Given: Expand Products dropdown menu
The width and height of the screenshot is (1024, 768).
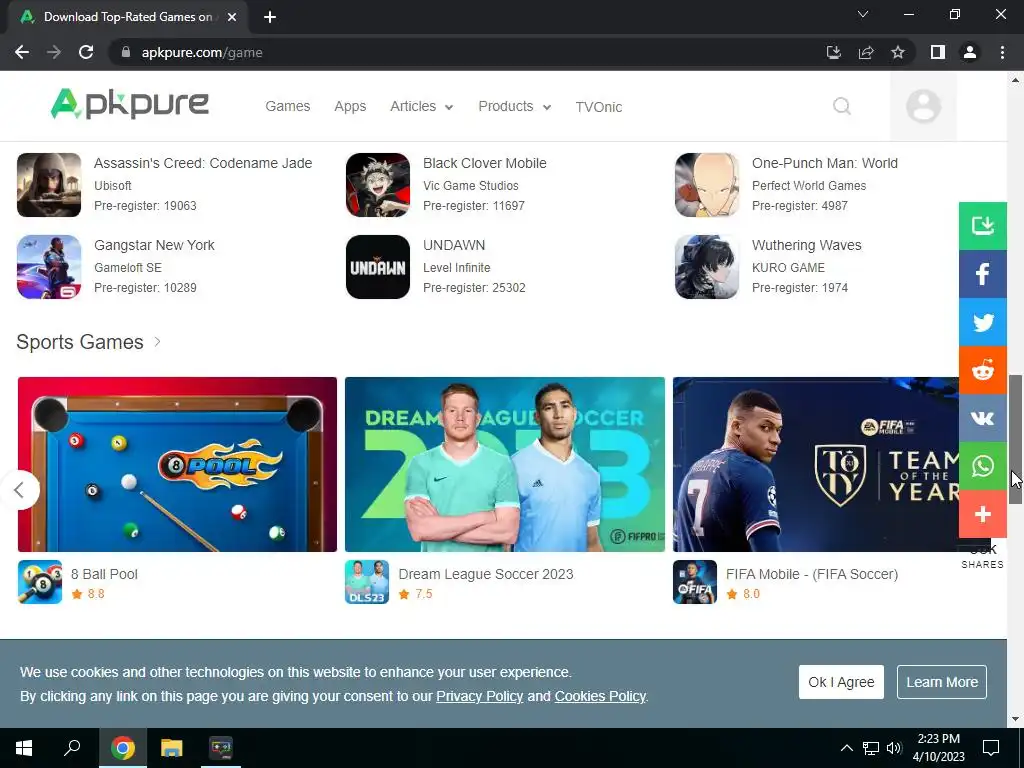Looking at the screenshot, I should click(x=515, y=106).
